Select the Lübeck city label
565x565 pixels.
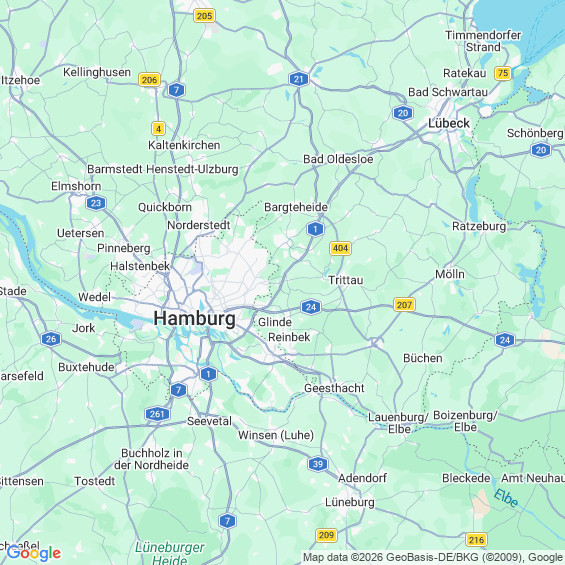click(449, 123)
